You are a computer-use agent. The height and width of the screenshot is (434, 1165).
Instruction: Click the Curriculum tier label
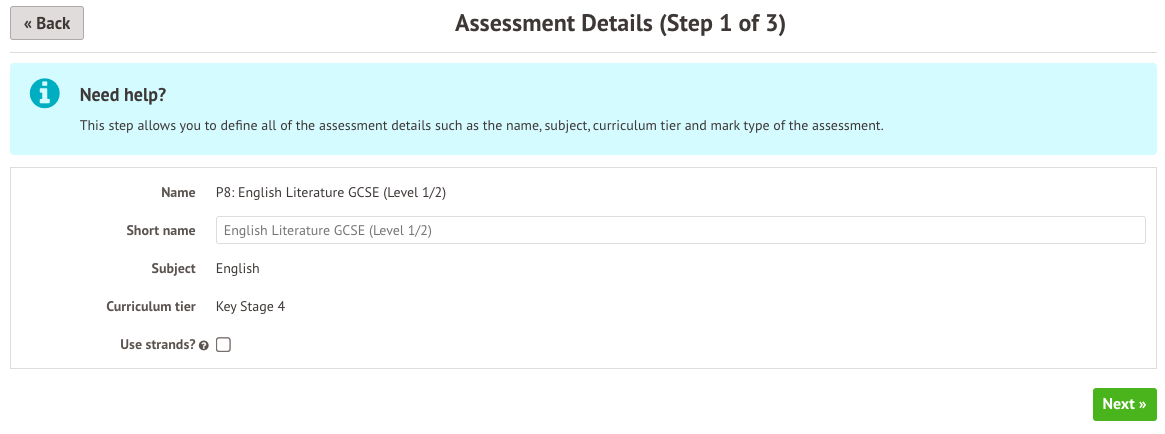pyautogui.click(x=151, y=306)
